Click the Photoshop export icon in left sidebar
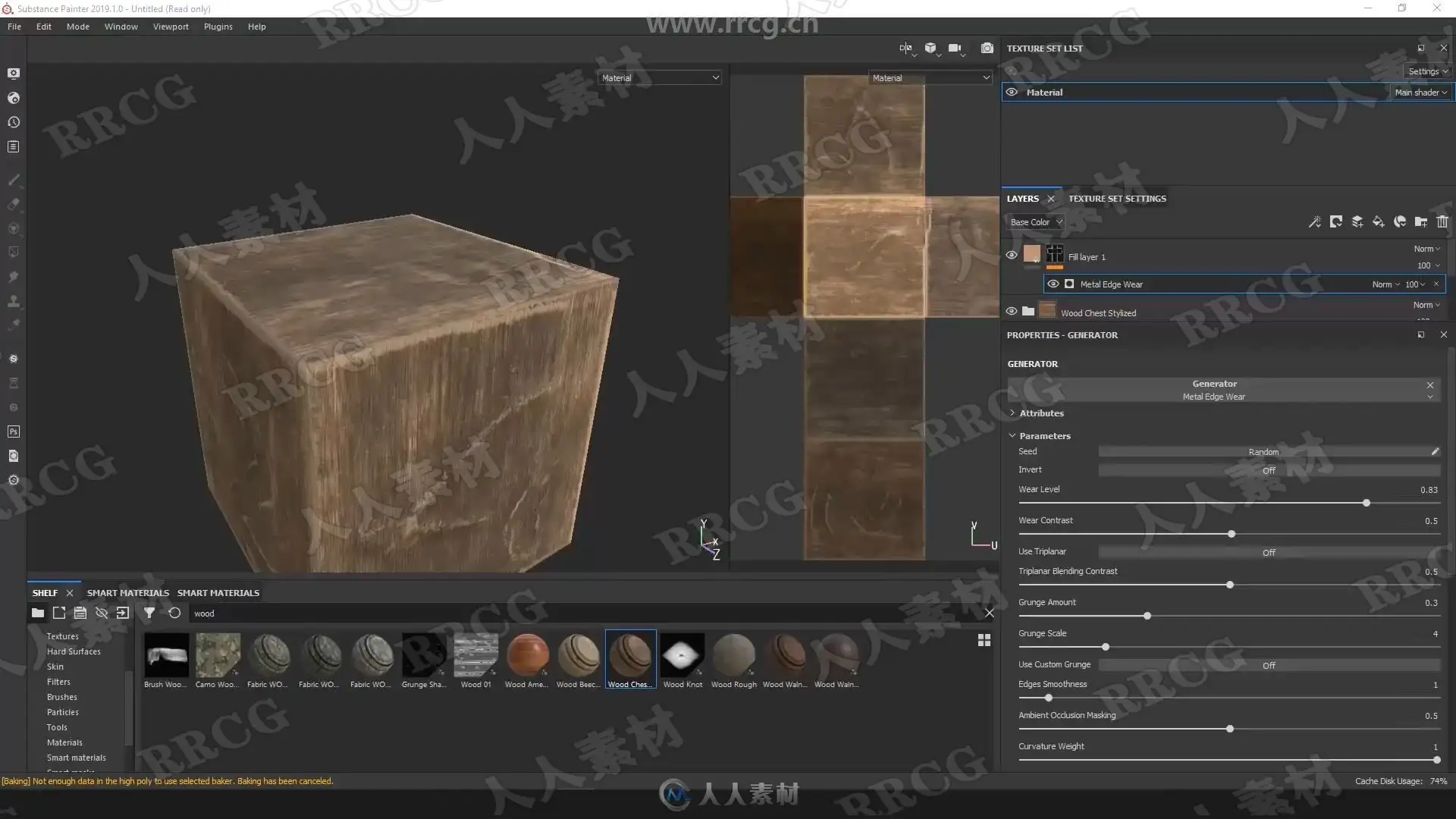The height and width of the screenshot is (819, 1456). (x=13, y=432)
